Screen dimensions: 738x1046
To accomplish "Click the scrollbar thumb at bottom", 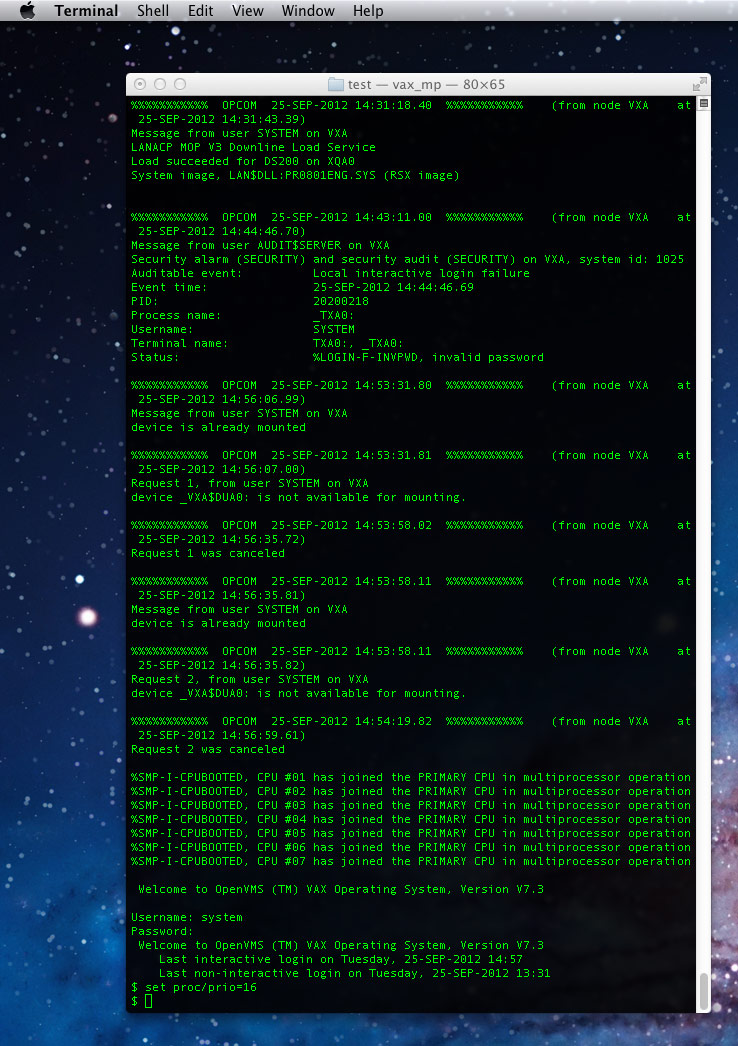I will tap(704, 990).
